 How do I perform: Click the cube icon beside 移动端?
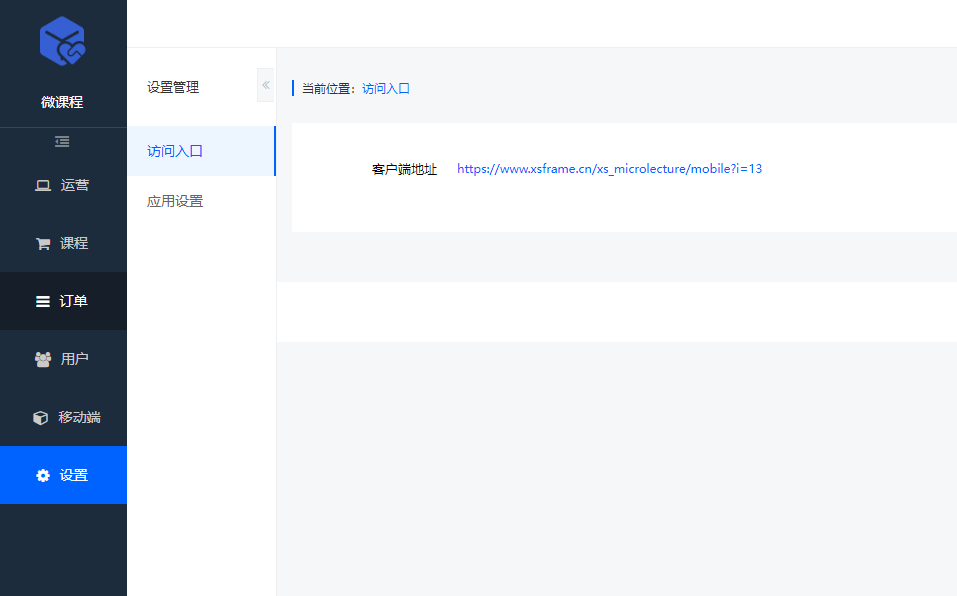[x=40, y=417]
